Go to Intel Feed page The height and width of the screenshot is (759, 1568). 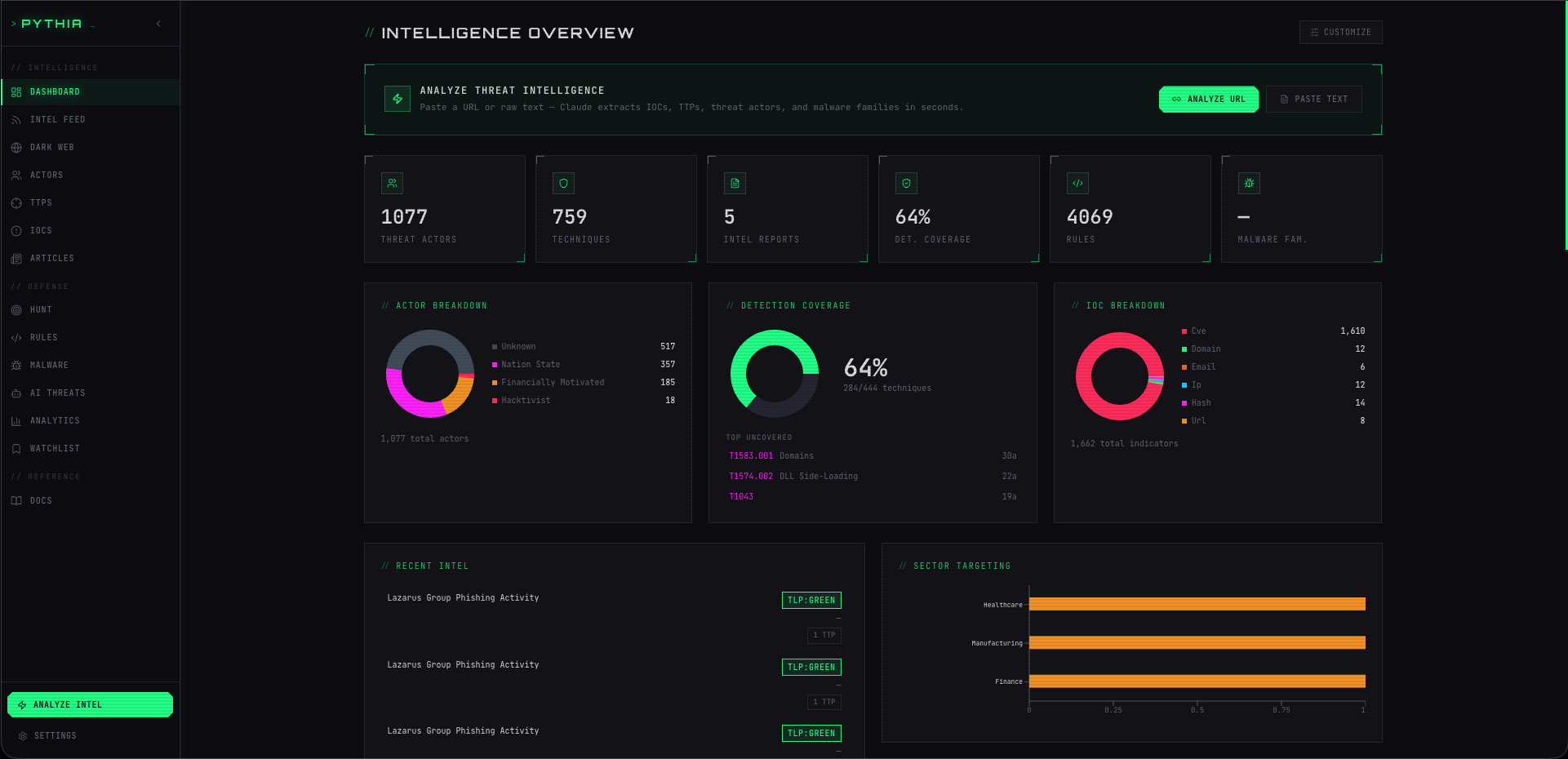pyautogui.click(x=91, y=120)
